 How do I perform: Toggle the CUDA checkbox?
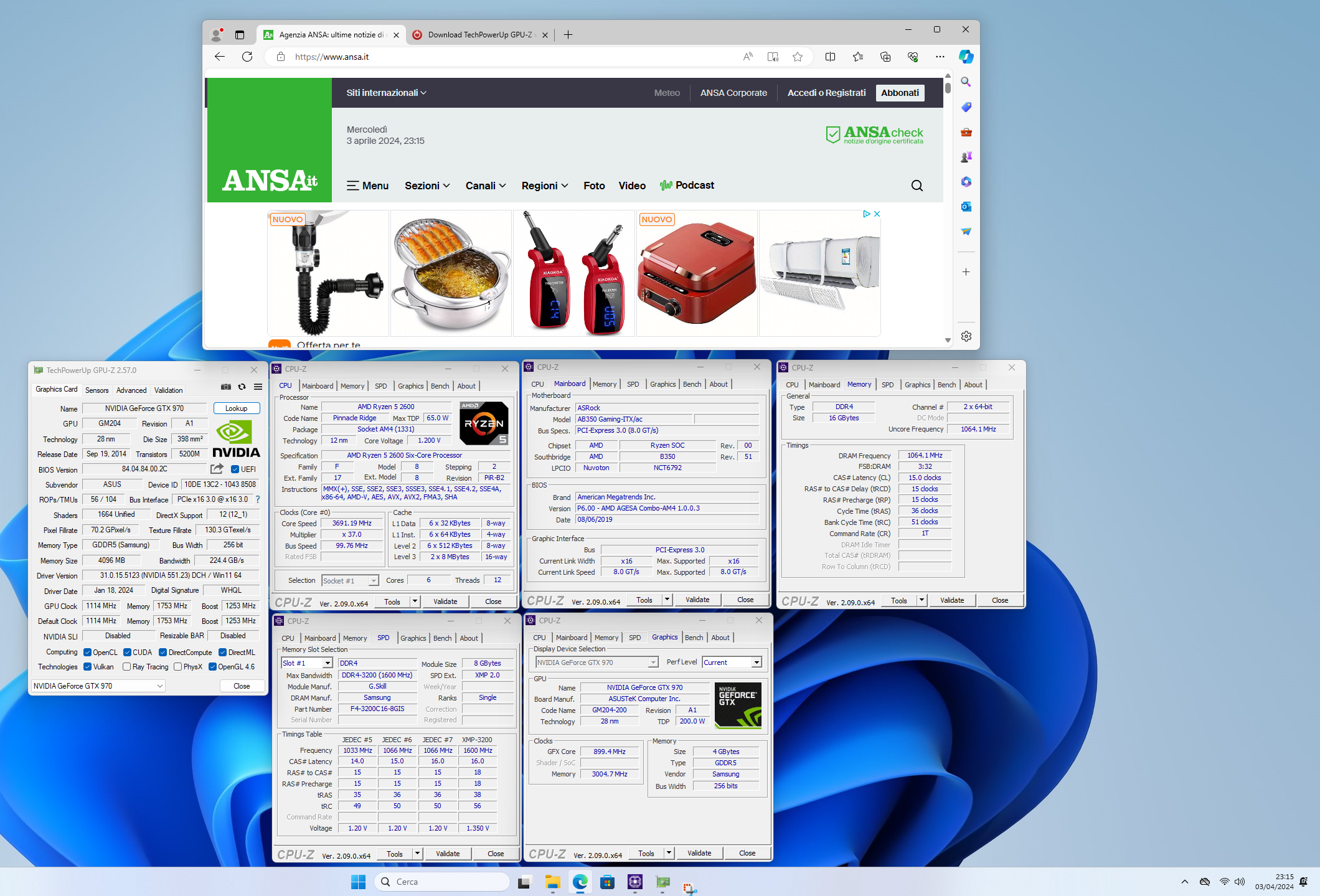pyautogui.click(x=127, y=653)
